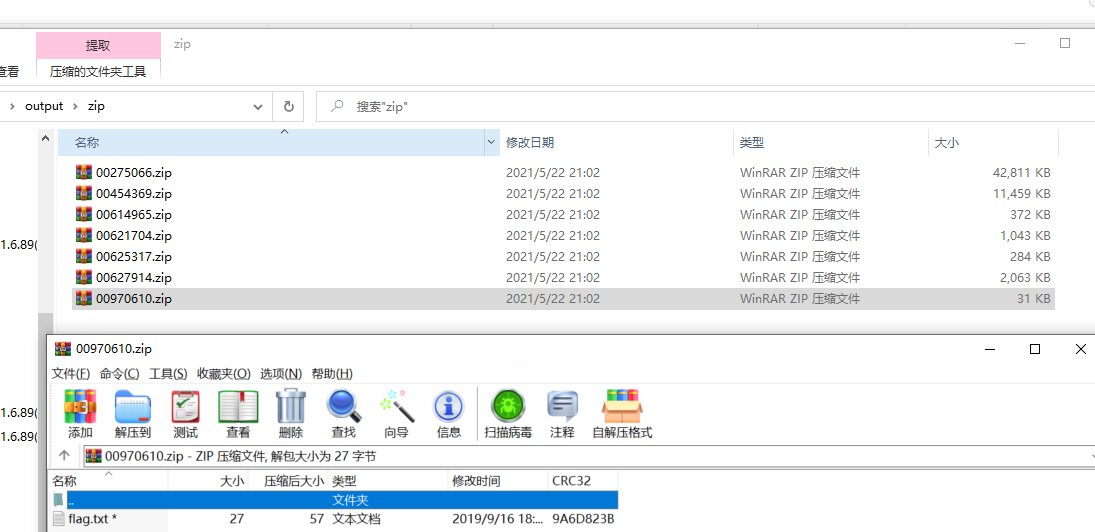
Task: Select the 00621704.zip archive icon
Action: 84,235
